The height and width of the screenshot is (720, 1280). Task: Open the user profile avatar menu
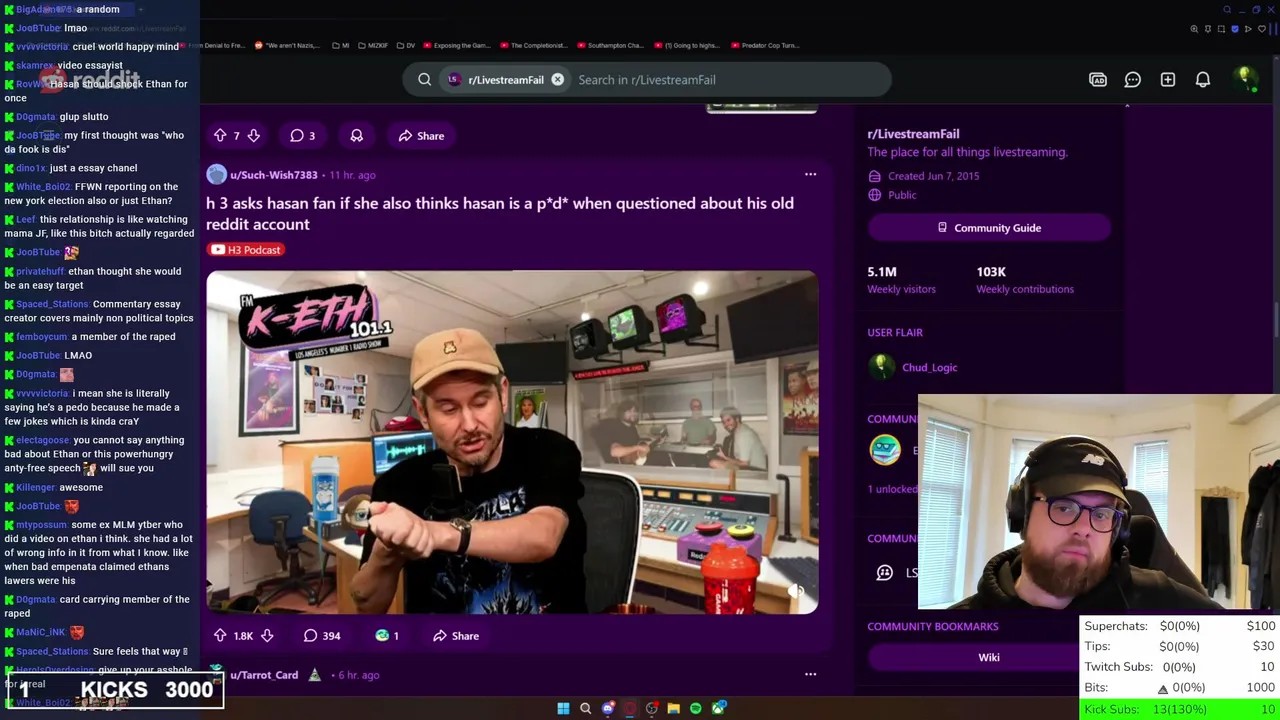1244,79
